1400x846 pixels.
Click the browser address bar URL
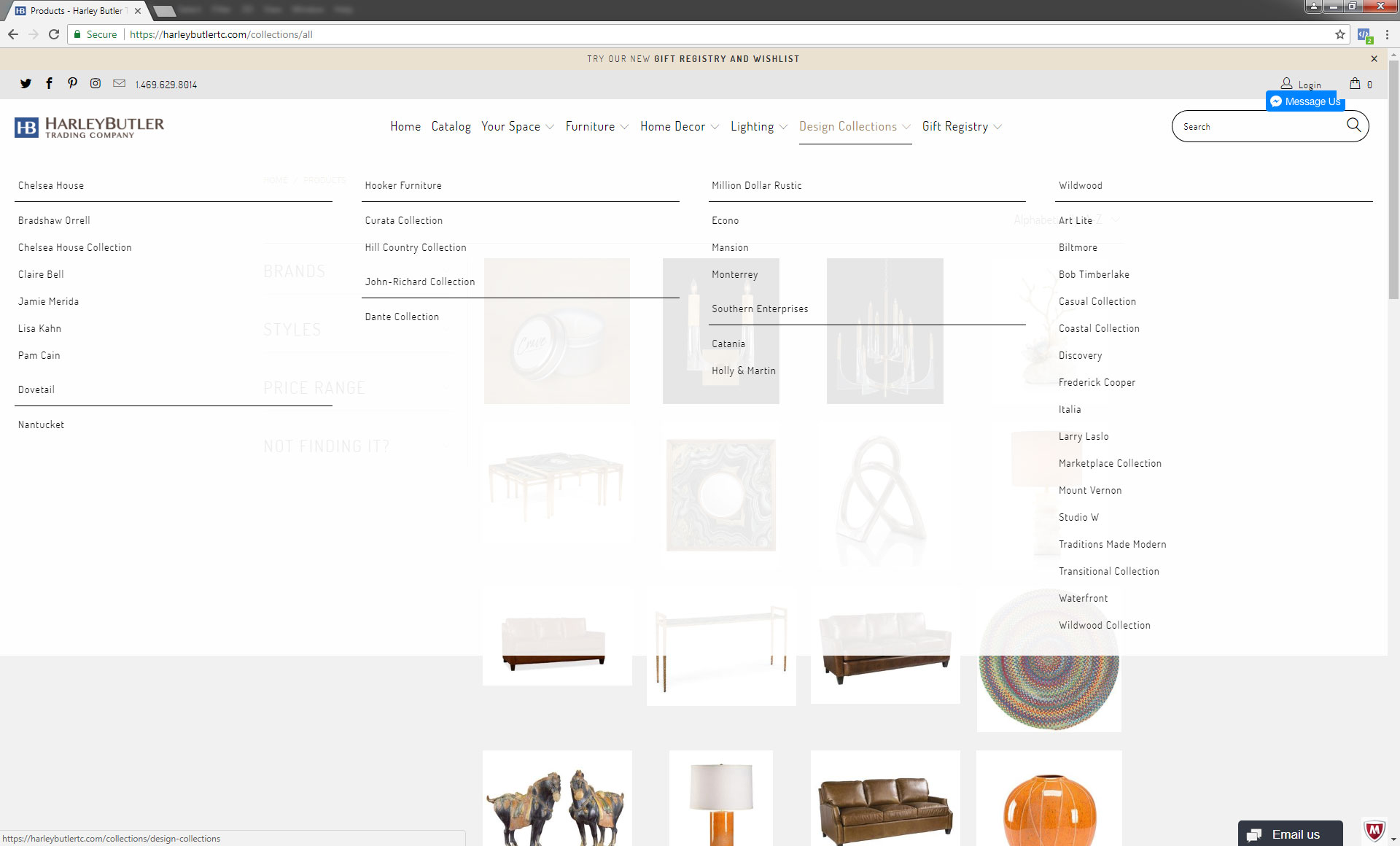221,34
